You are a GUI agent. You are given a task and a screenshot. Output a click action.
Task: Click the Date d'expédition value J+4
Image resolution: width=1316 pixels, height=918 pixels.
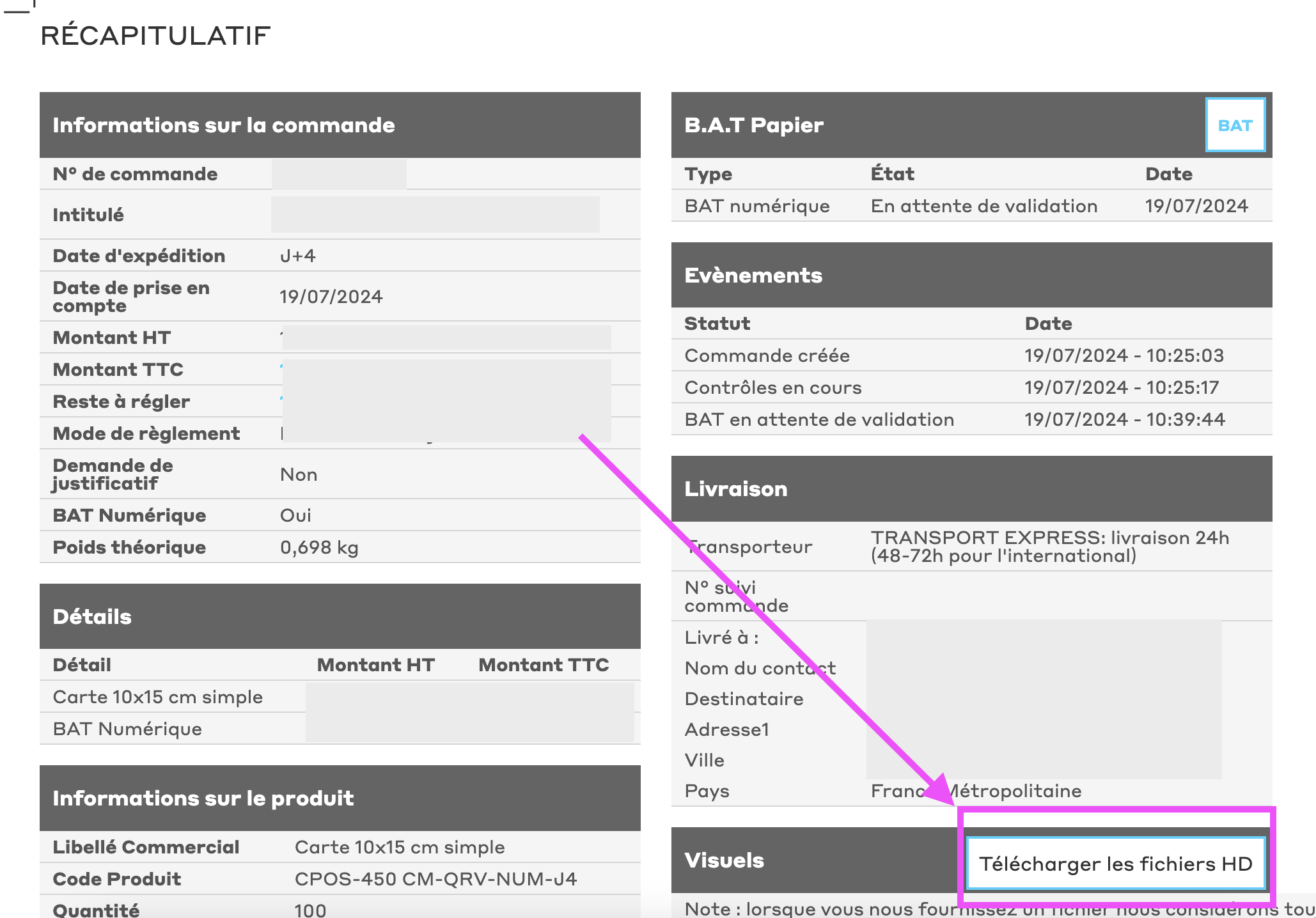coord(297,256)
